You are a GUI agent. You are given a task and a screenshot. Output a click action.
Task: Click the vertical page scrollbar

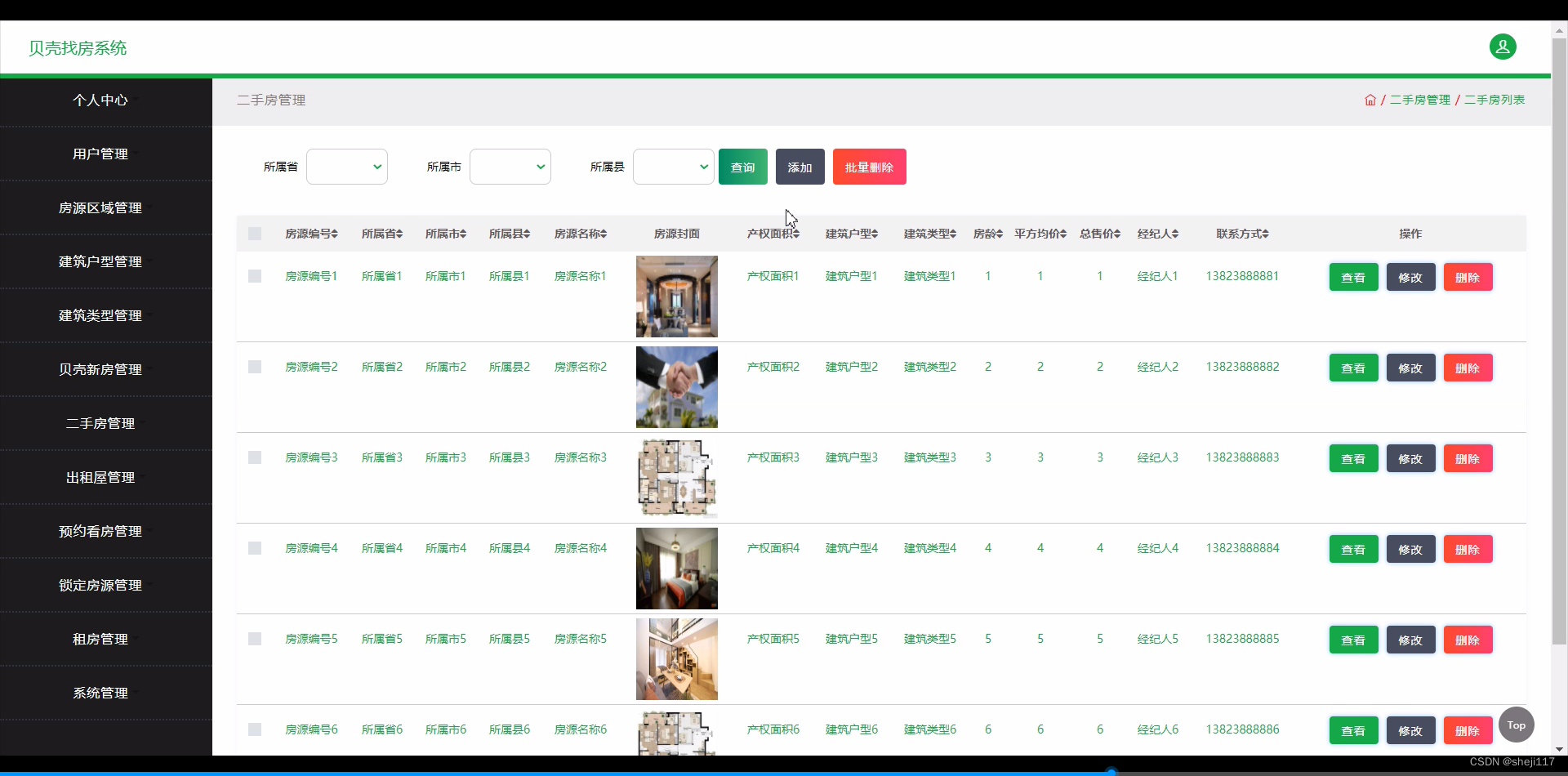point(1559,341)
